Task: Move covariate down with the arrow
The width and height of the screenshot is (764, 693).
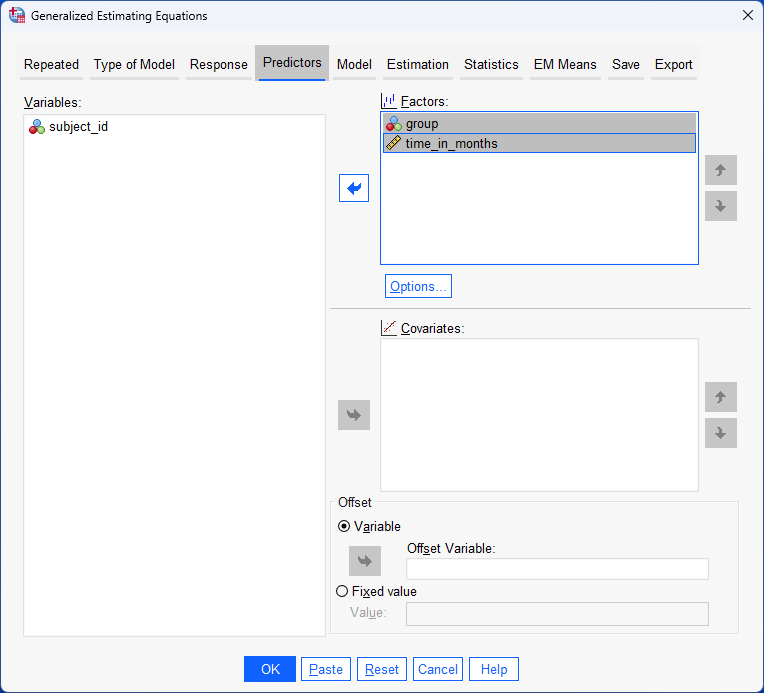Action: coord(721,433)
